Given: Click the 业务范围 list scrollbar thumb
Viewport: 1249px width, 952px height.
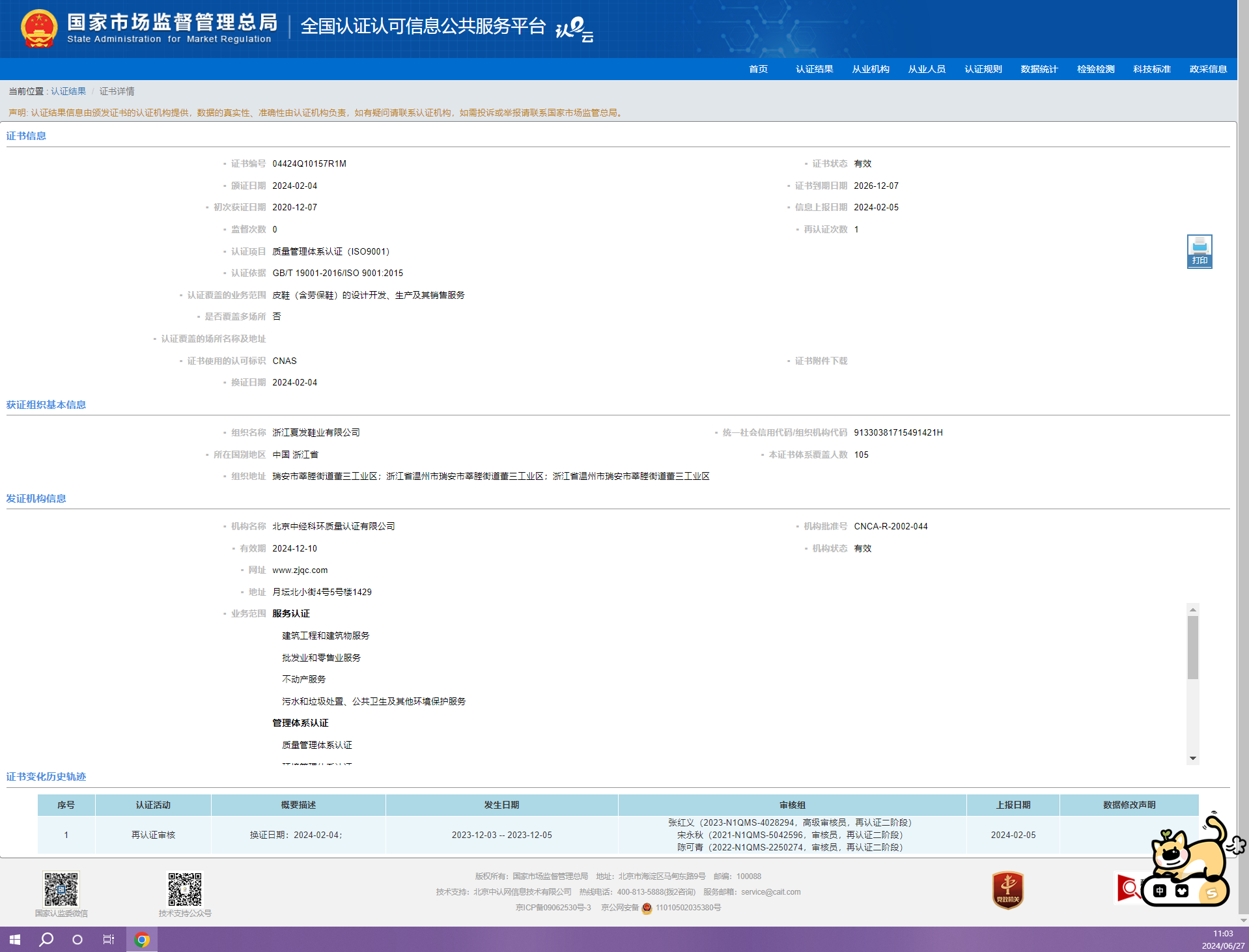Looking at the screenshot, I should [x=1193, y=647].
